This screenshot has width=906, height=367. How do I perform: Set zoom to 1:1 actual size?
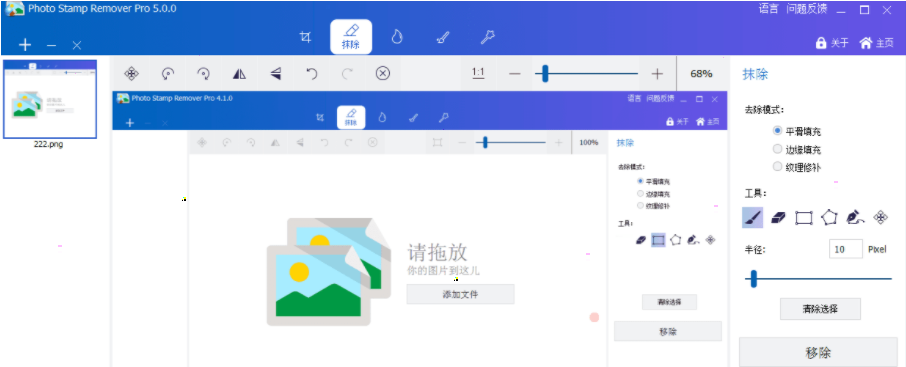pyautogui.click(x=478, y=73)
